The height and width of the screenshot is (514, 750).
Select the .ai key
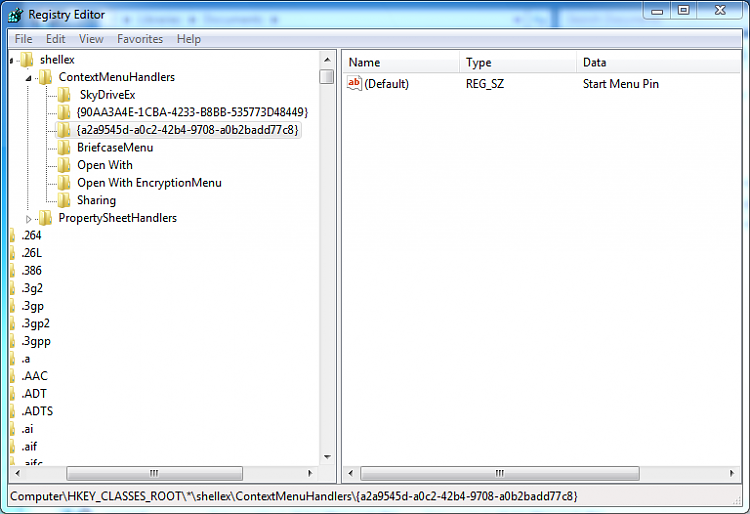point(27,429)
